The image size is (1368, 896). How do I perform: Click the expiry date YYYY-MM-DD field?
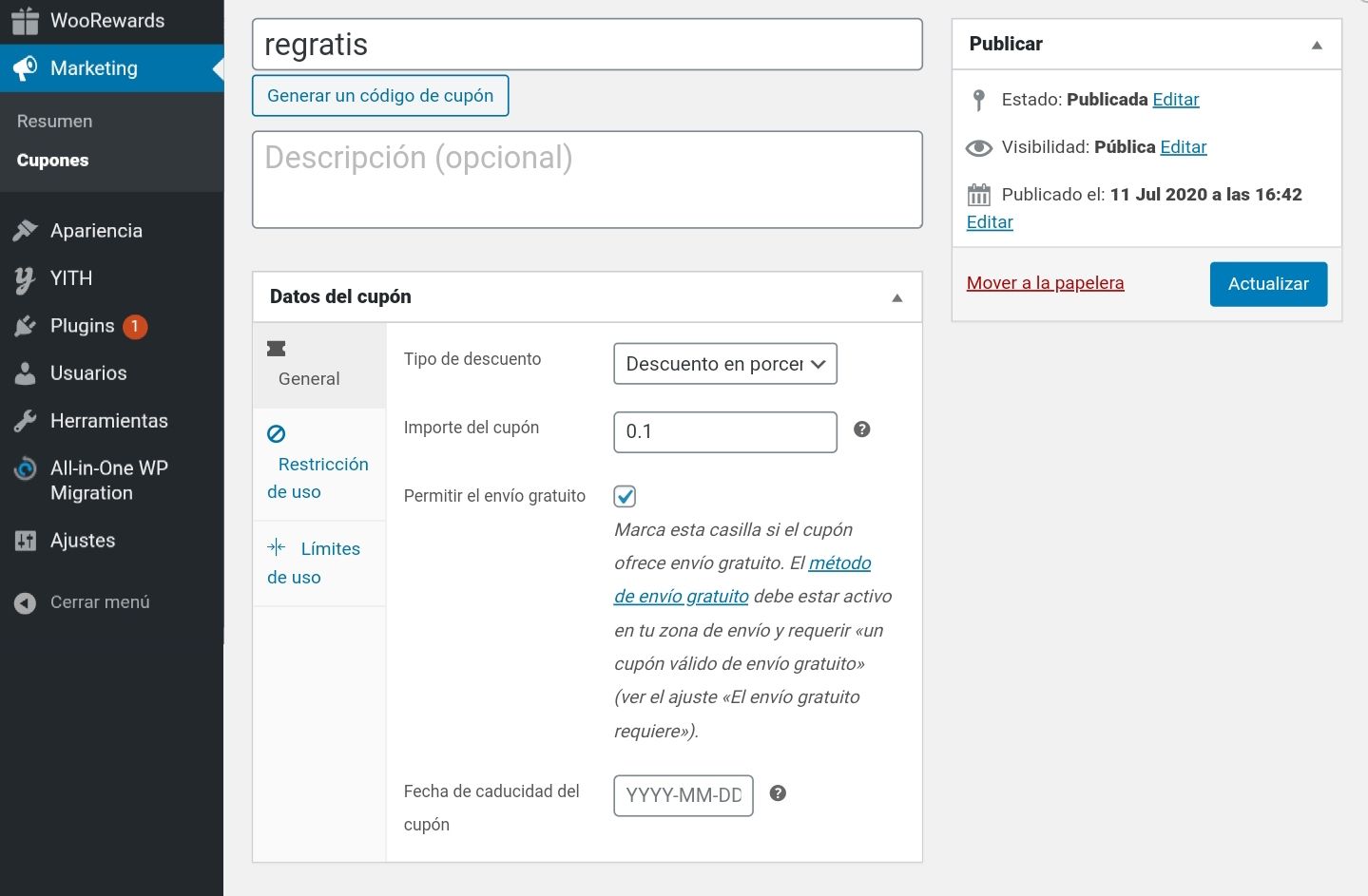pyautogui.click(x=684, y=795)
